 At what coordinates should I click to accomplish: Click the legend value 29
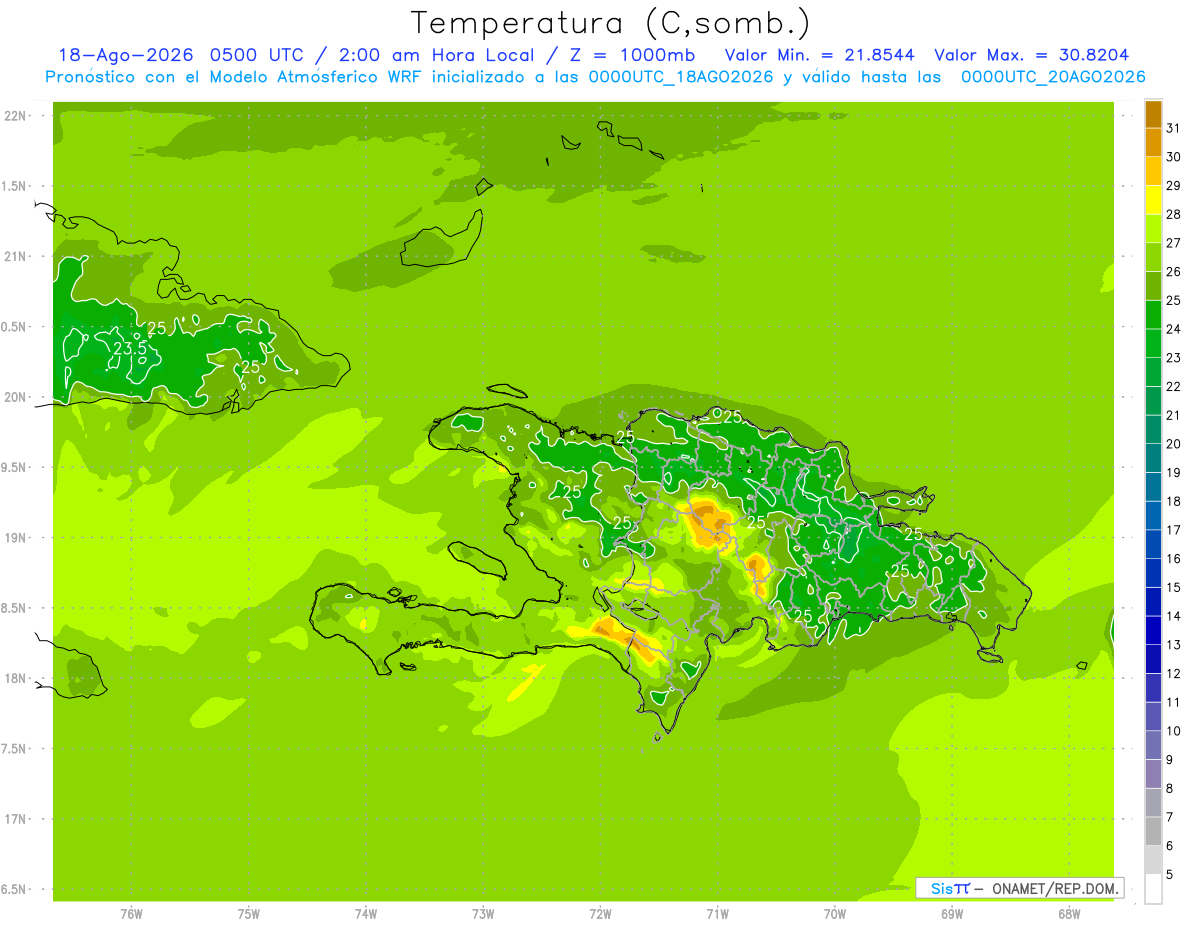tap(1174, 186)
